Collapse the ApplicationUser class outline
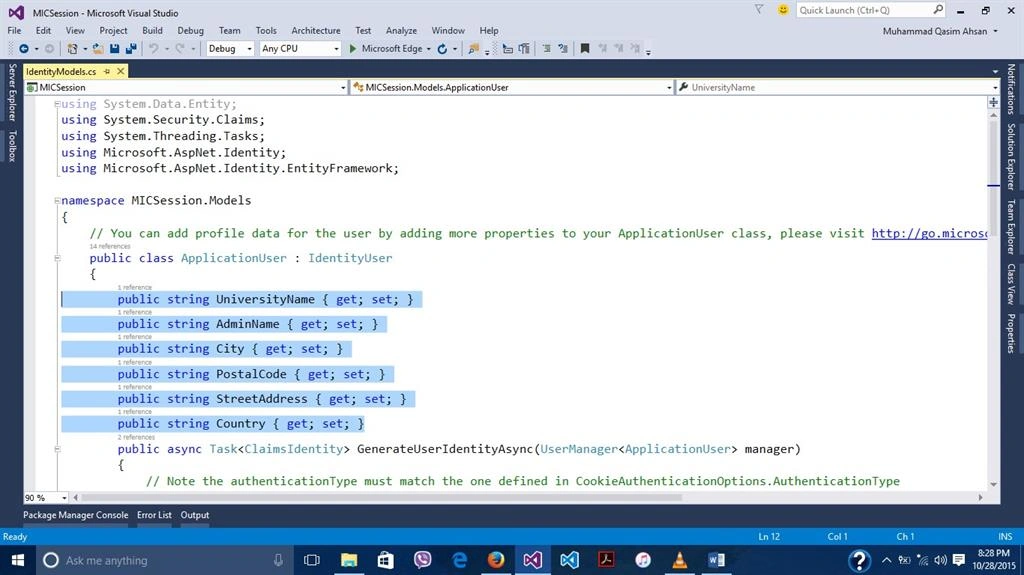This screenshot has height=575, width=1024. click(x=57, y=258)
